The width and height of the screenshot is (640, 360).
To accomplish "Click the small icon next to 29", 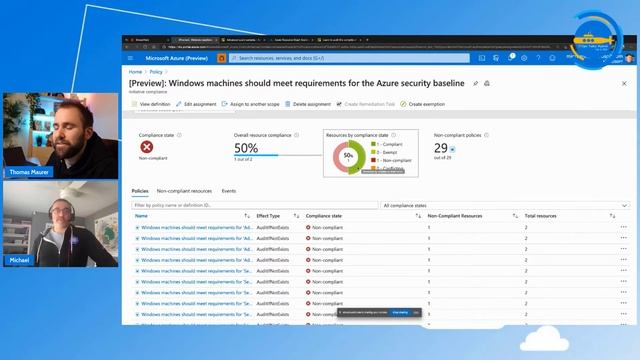I will pyautogui.click(x=452, y=149).
